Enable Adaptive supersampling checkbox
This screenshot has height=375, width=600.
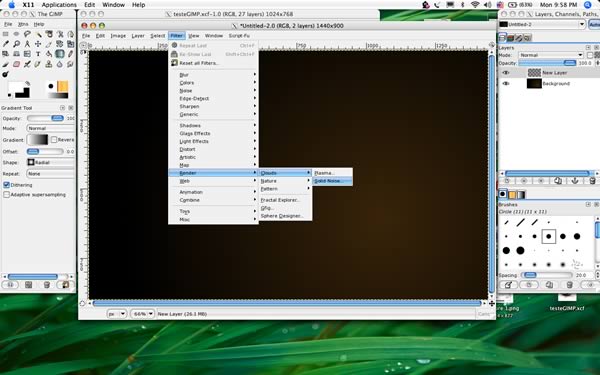[7, 195]
